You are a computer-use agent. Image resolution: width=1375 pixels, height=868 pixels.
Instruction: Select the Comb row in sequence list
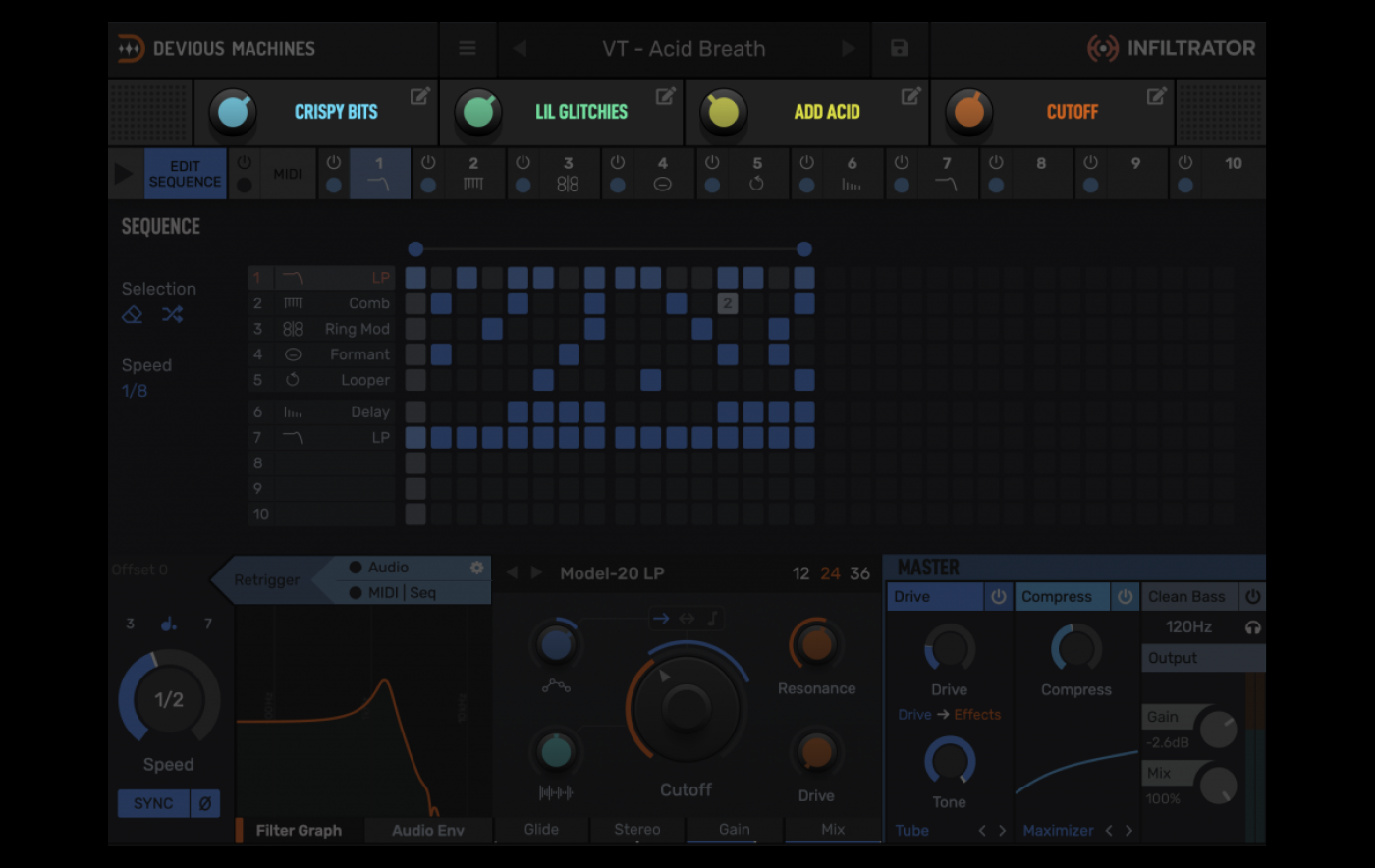coord(321,303)
